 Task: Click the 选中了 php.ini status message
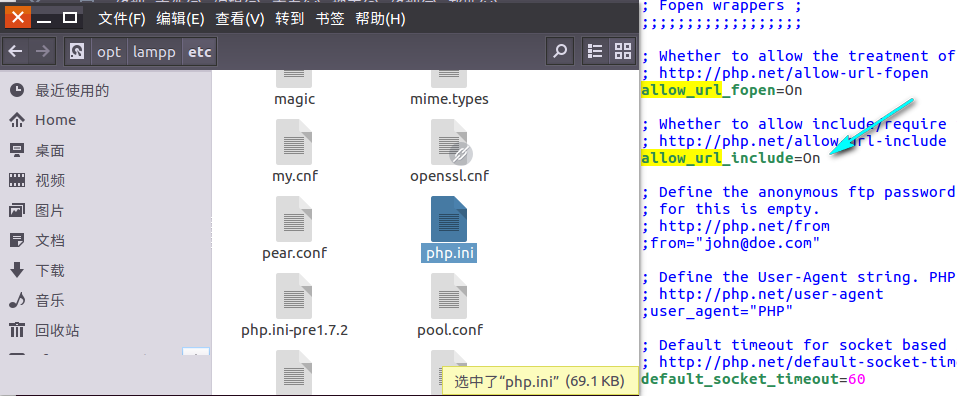(x=540, y=381)
